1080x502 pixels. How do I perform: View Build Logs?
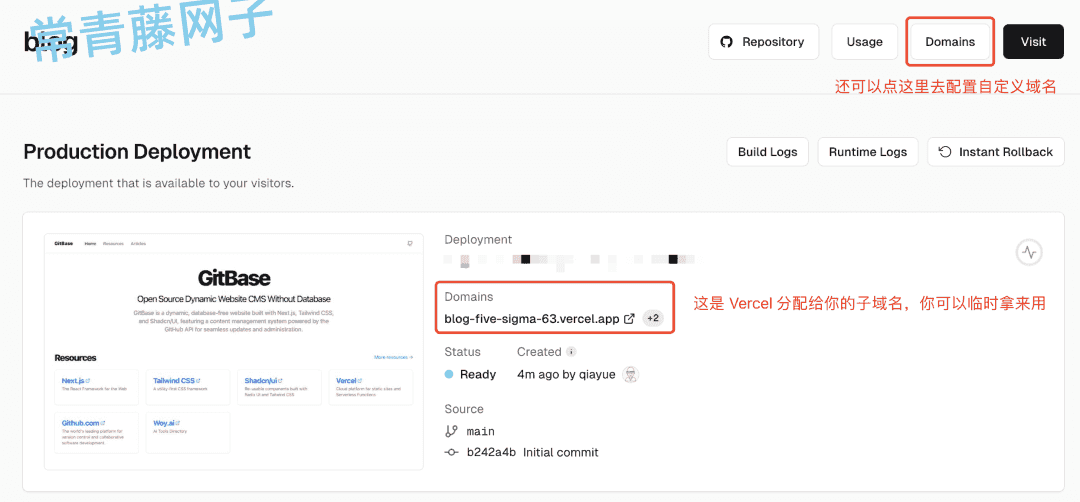click(x=767, y=152)
